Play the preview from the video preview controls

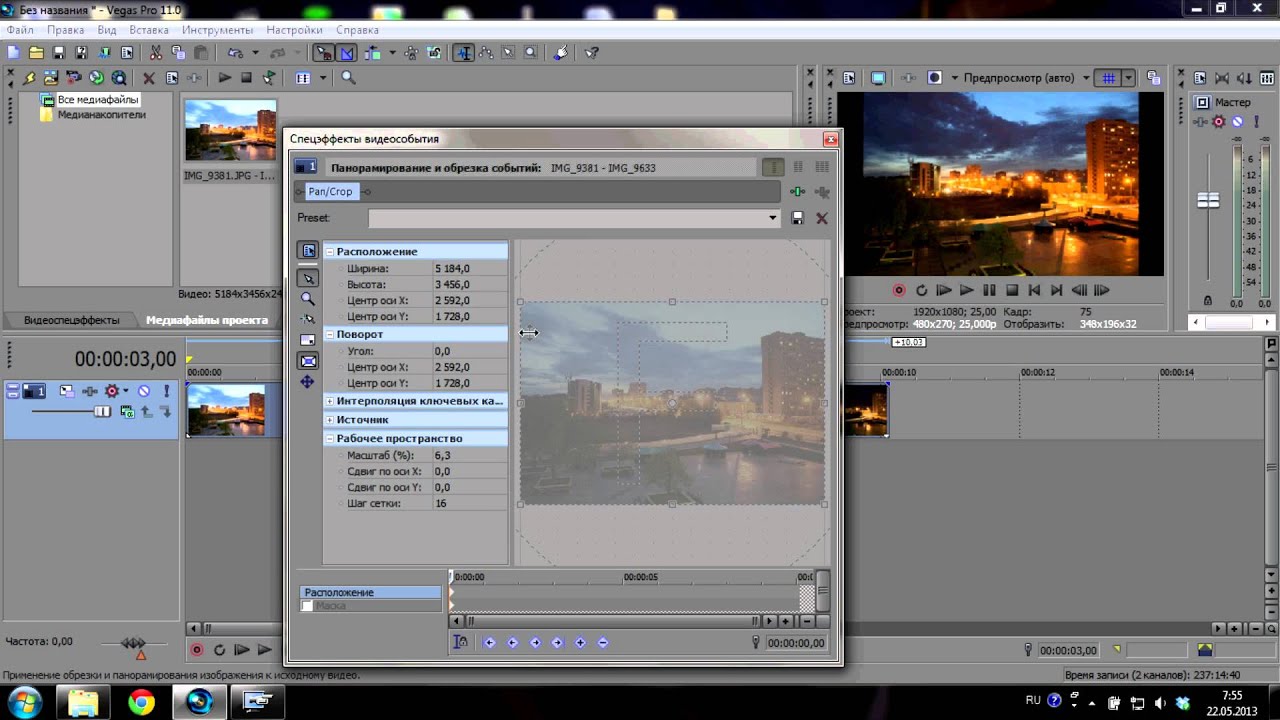point(966,290)
